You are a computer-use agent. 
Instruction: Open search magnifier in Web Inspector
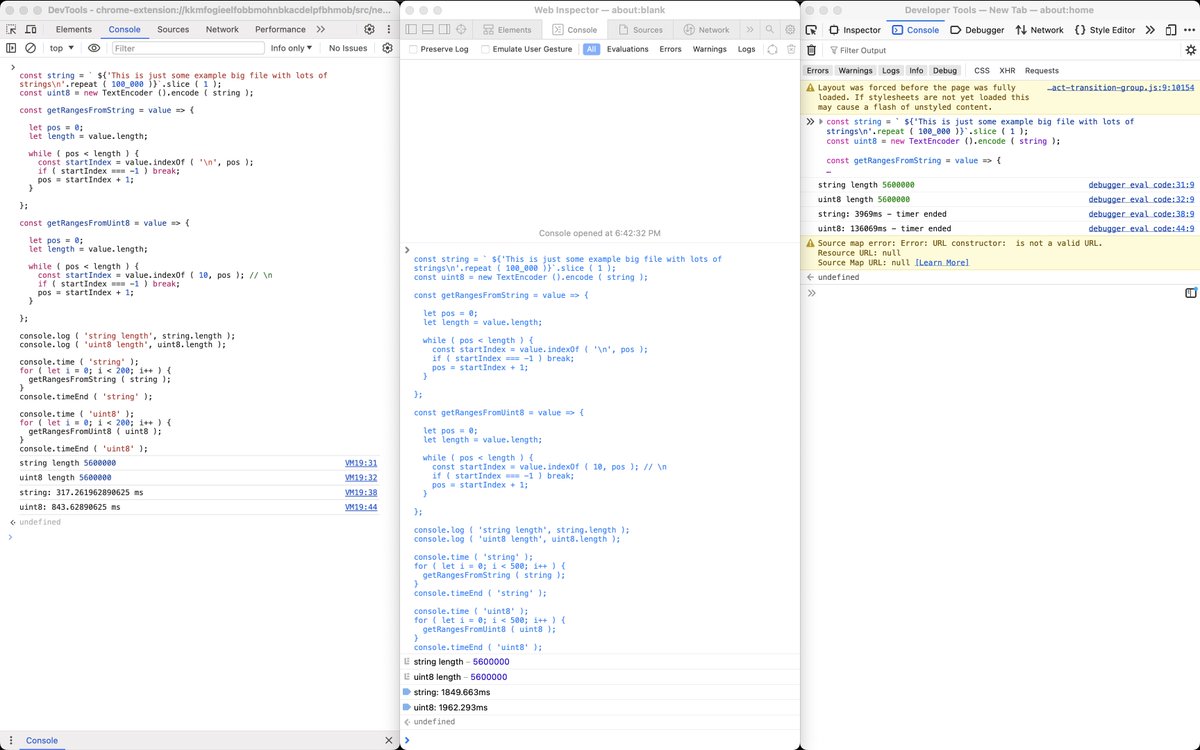[x=770, y=30]
